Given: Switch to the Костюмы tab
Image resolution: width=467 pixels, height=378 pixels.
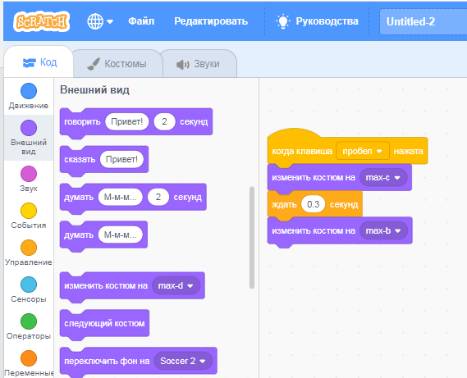Looking at the screenshot, I should [117, 64].
